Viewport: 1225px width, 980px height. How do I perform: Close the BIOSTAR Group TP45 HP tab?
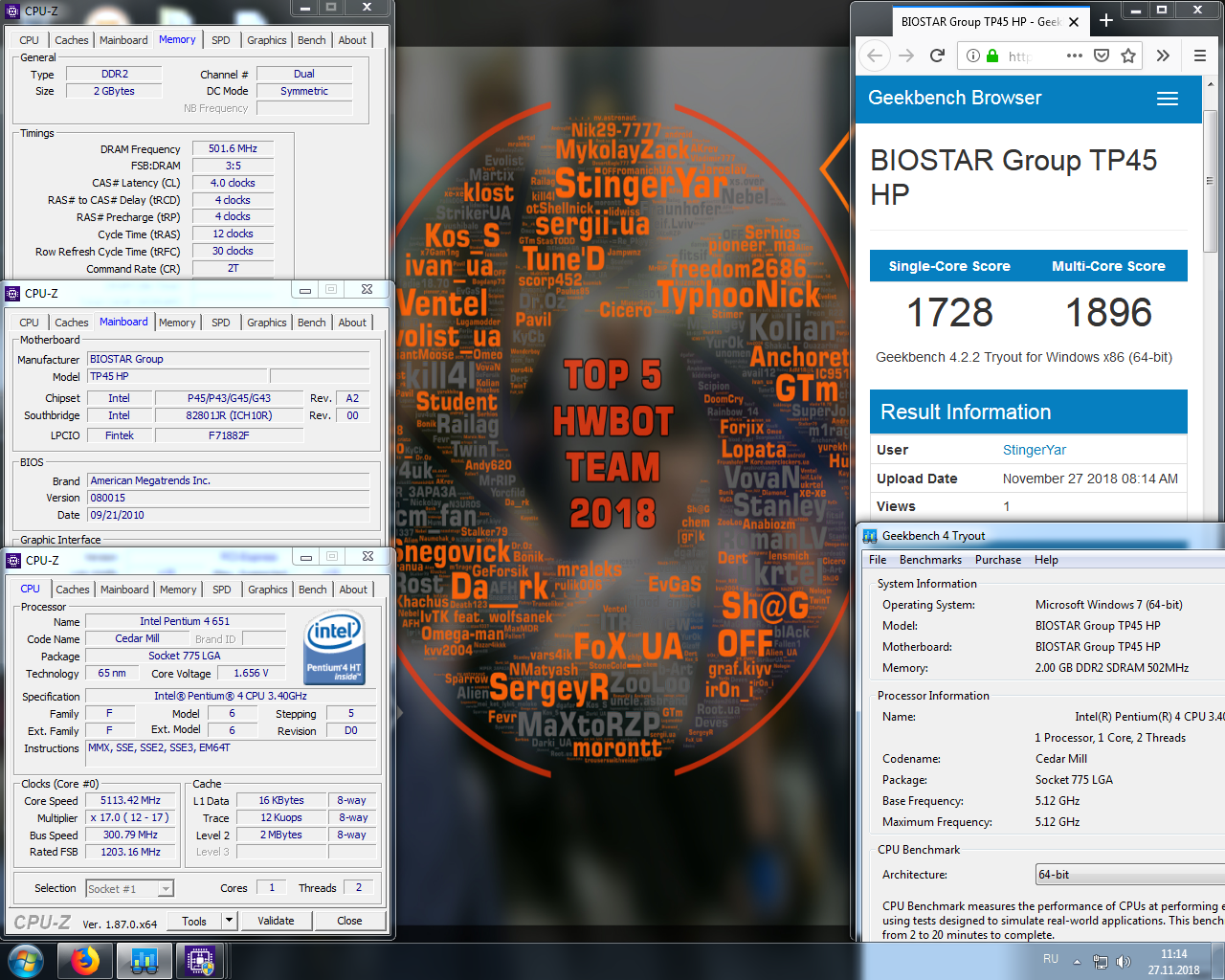[x=1074, y=21]
